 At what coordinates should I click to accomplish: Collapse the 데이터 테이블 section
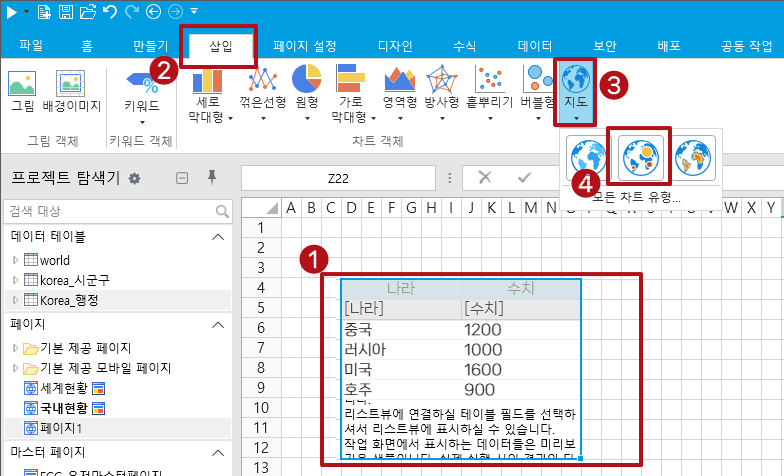point(216,237)
